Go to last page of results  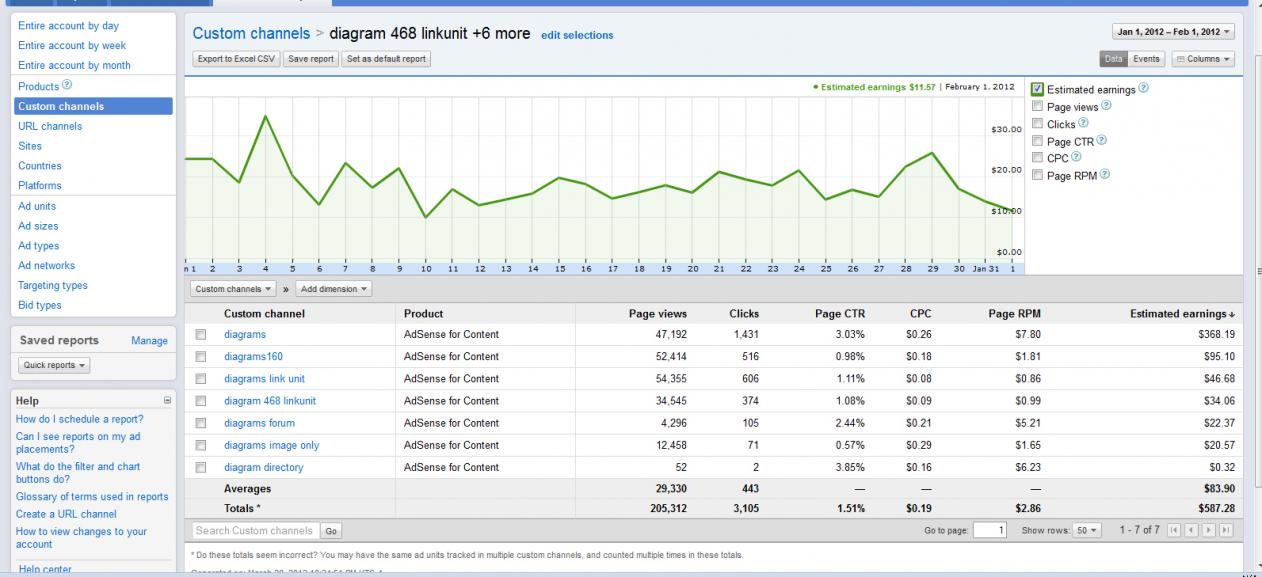click(1226, 529)
